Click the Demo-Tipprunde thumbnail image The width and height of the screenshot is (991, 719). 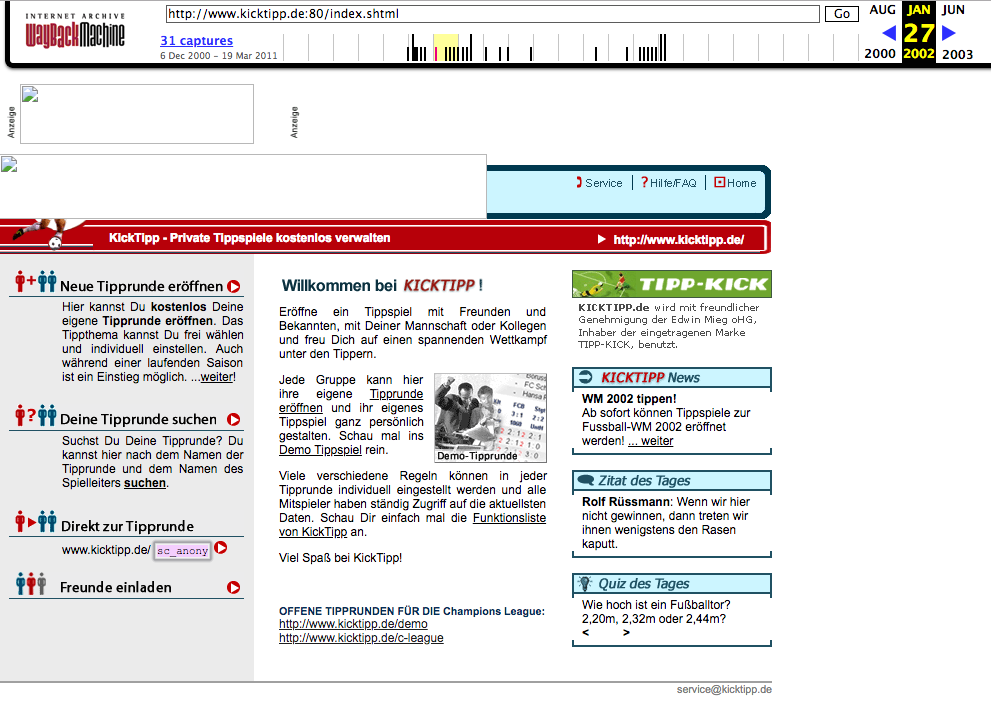coord(490,417)
